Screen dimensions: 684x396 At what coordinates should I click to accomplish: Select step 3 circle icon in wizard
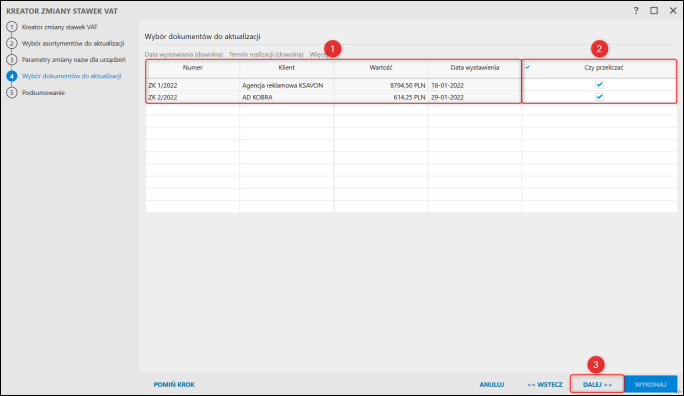[12, 60]
